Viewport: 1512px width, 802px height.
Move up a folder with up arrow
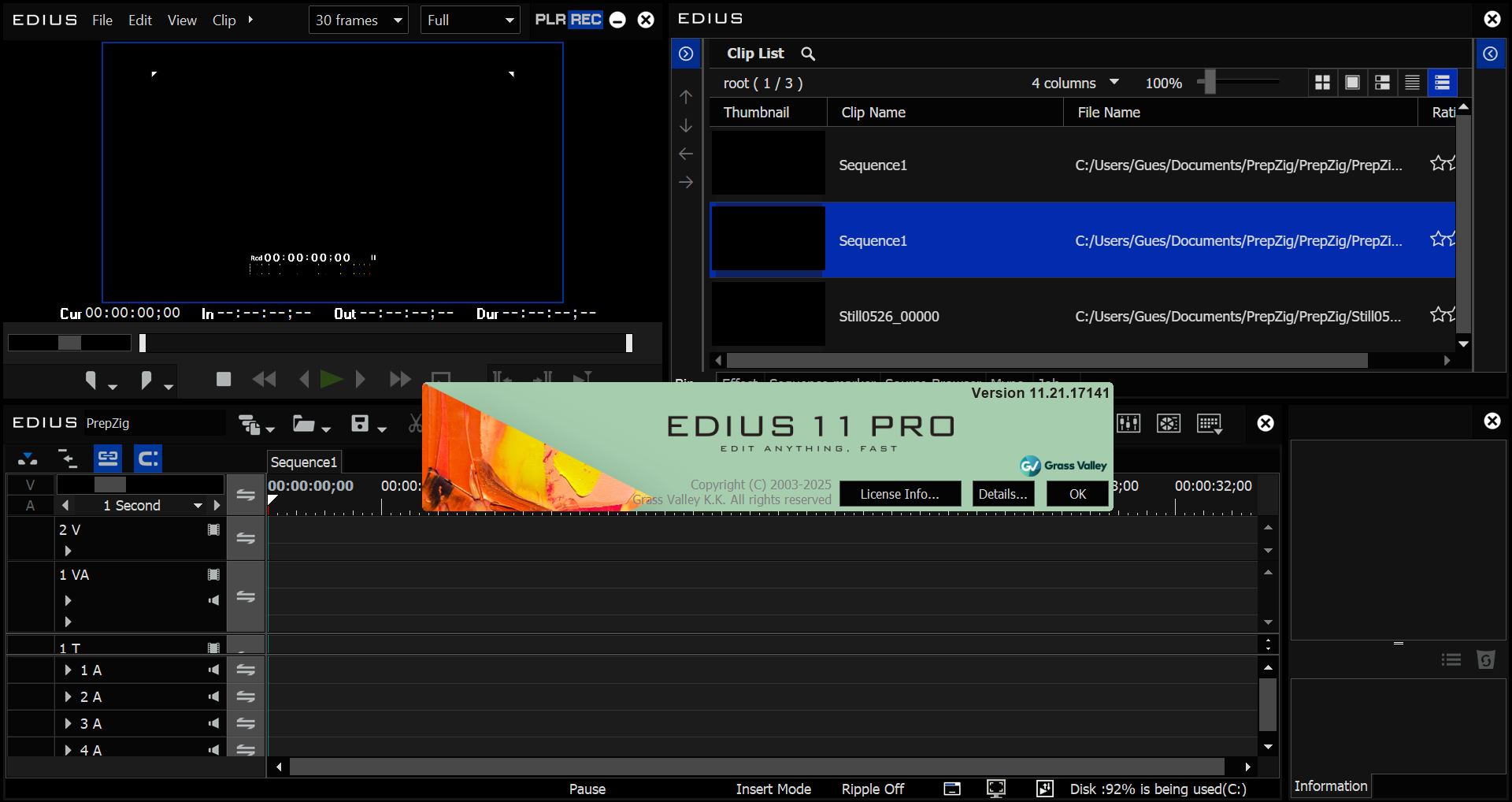pyautogui.click(x=686, y=96)
